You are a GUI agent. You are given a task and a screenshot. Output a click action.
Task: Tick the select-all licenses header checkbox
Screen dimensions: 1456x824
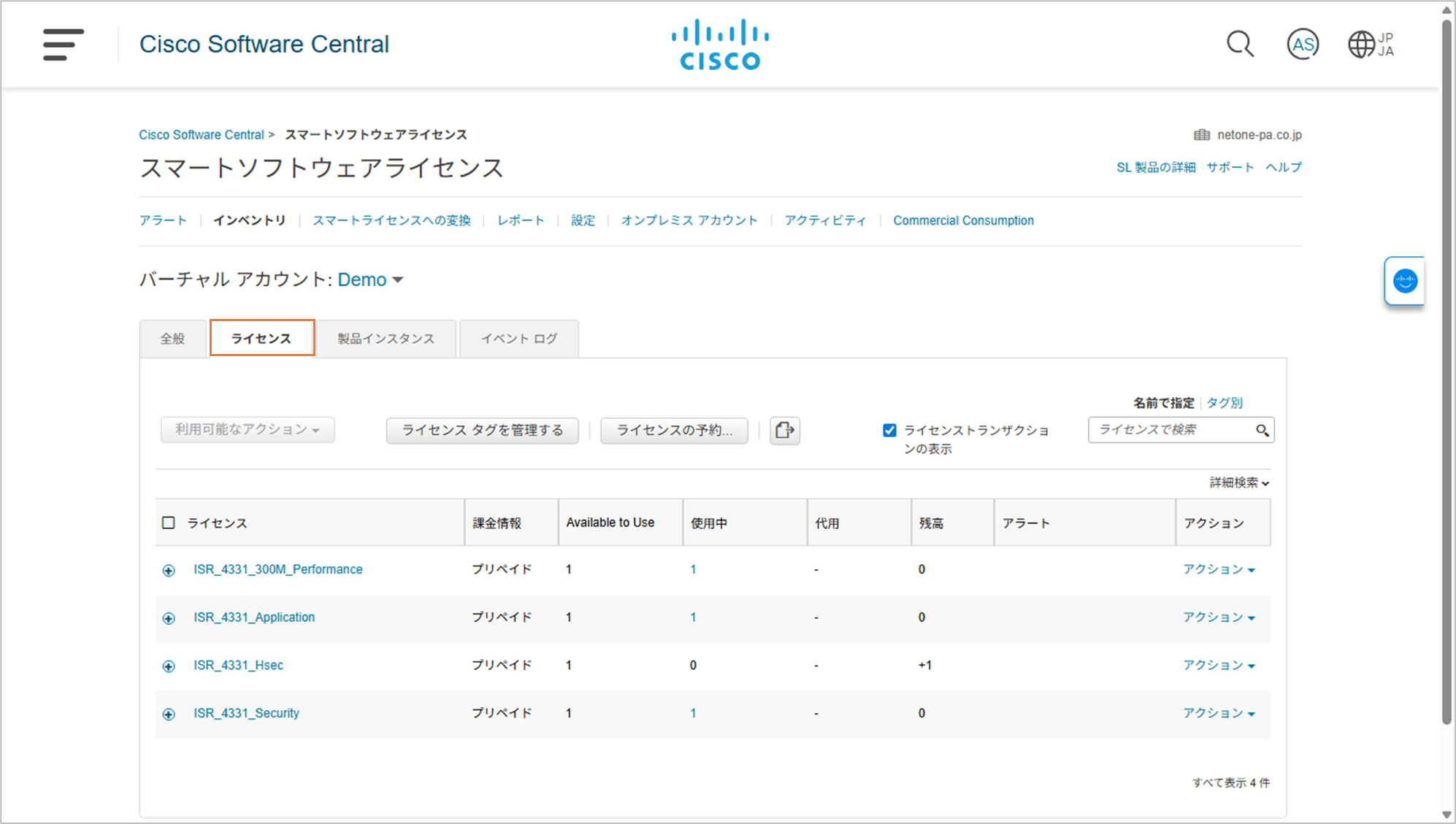pos(169,523)
